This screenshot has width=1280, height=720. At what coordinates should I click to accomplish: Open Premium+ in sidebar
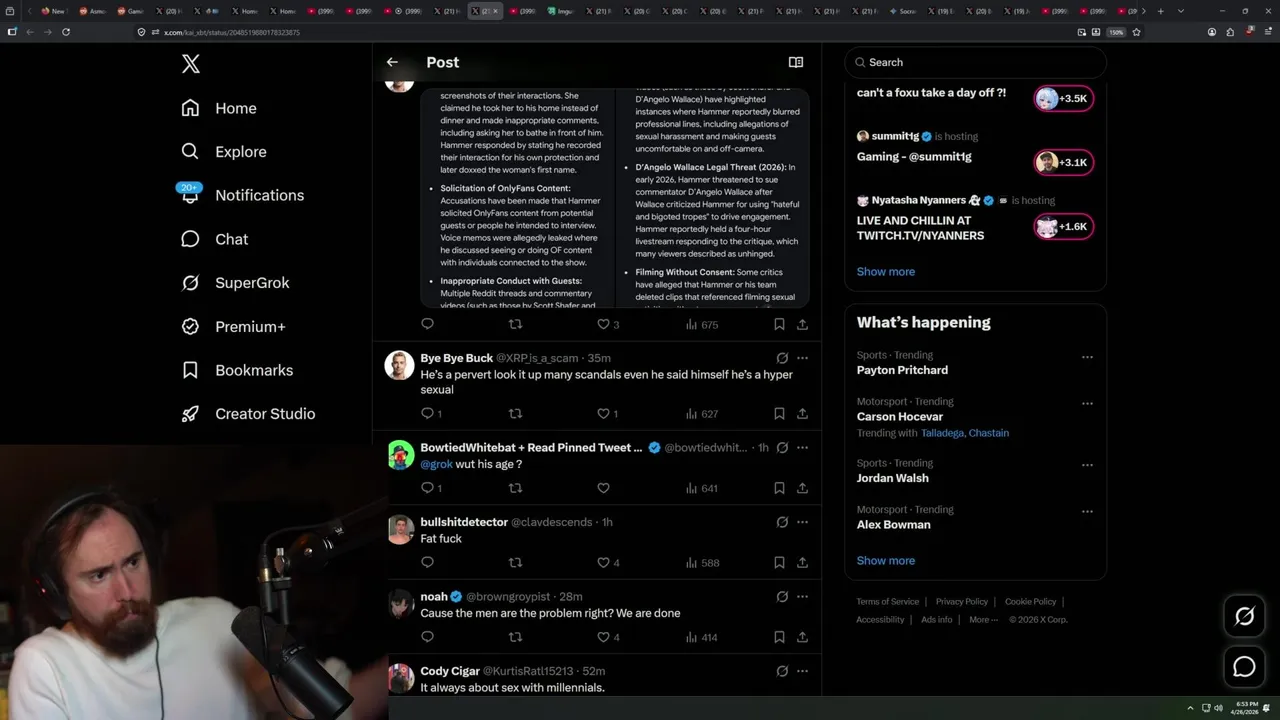[x=233, y=326]
